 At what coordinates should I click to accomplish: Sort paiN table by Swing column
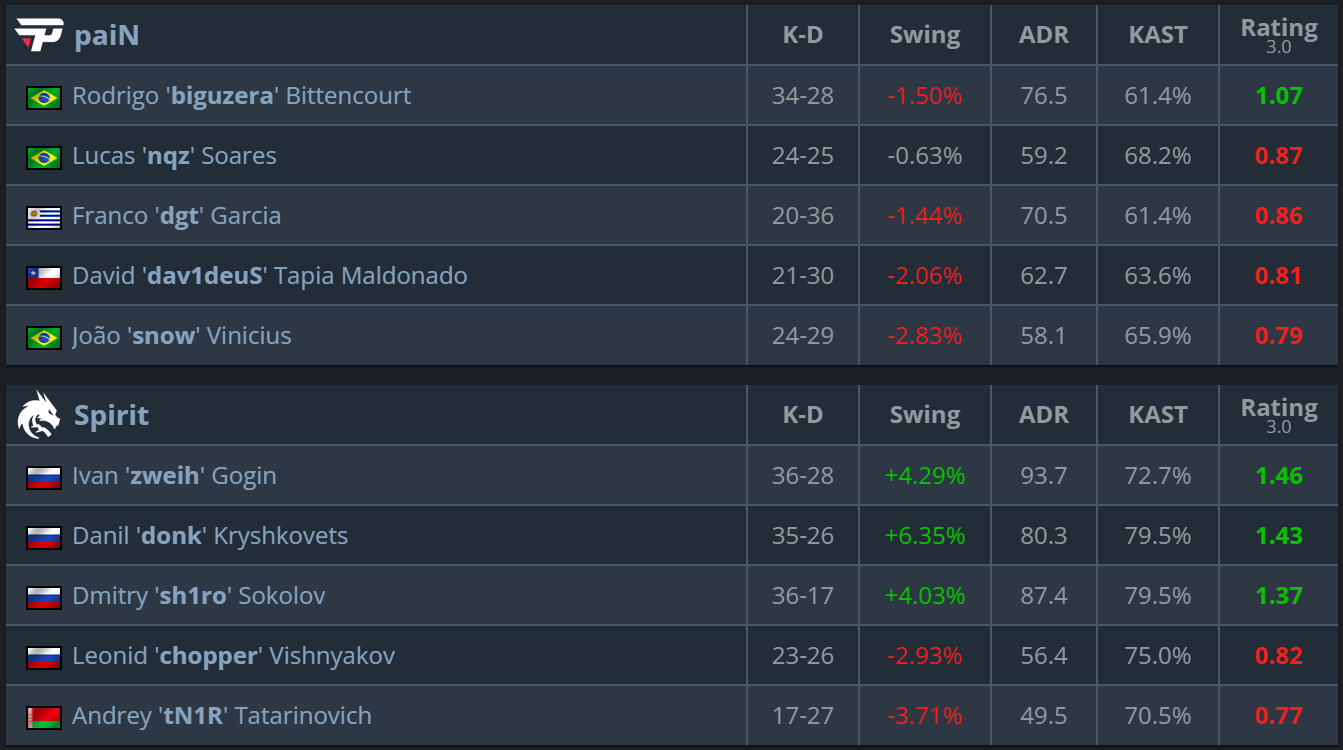pos(924,35)
